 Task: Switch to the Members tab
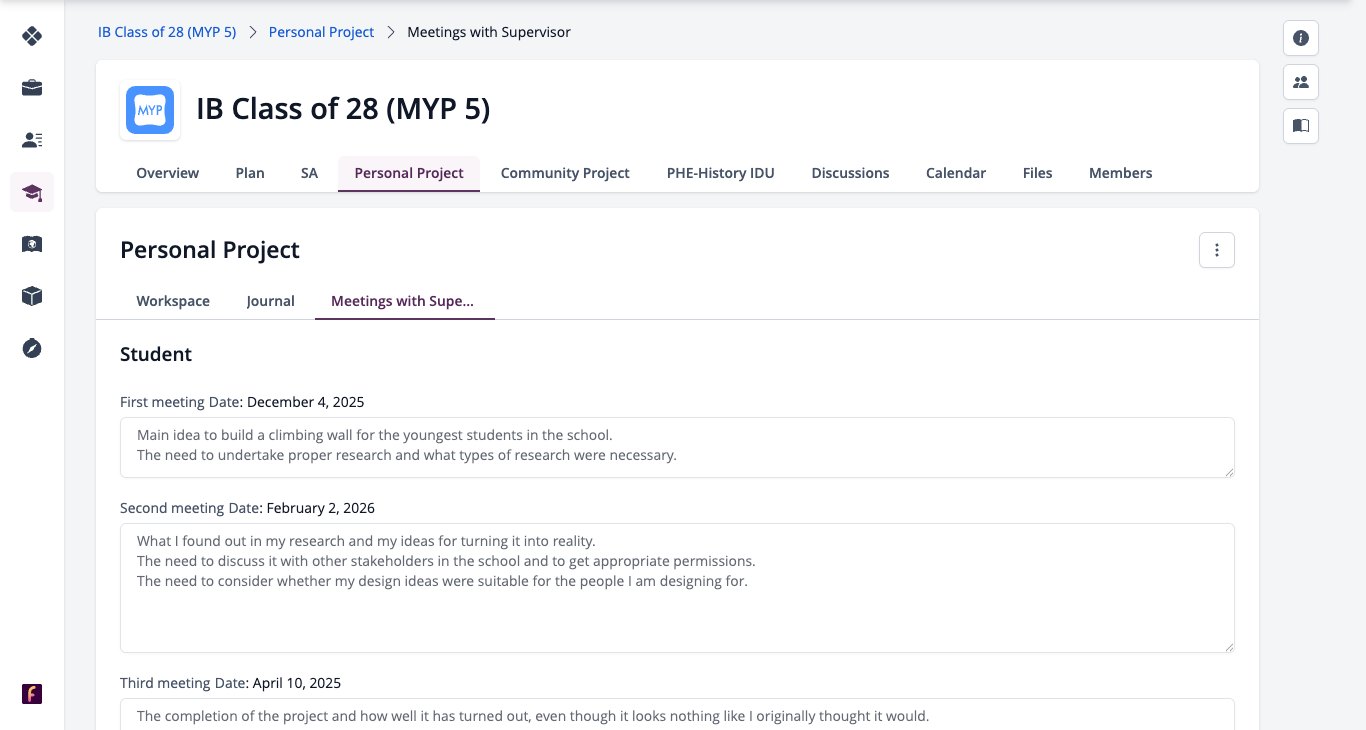[x=1120, y=173]
